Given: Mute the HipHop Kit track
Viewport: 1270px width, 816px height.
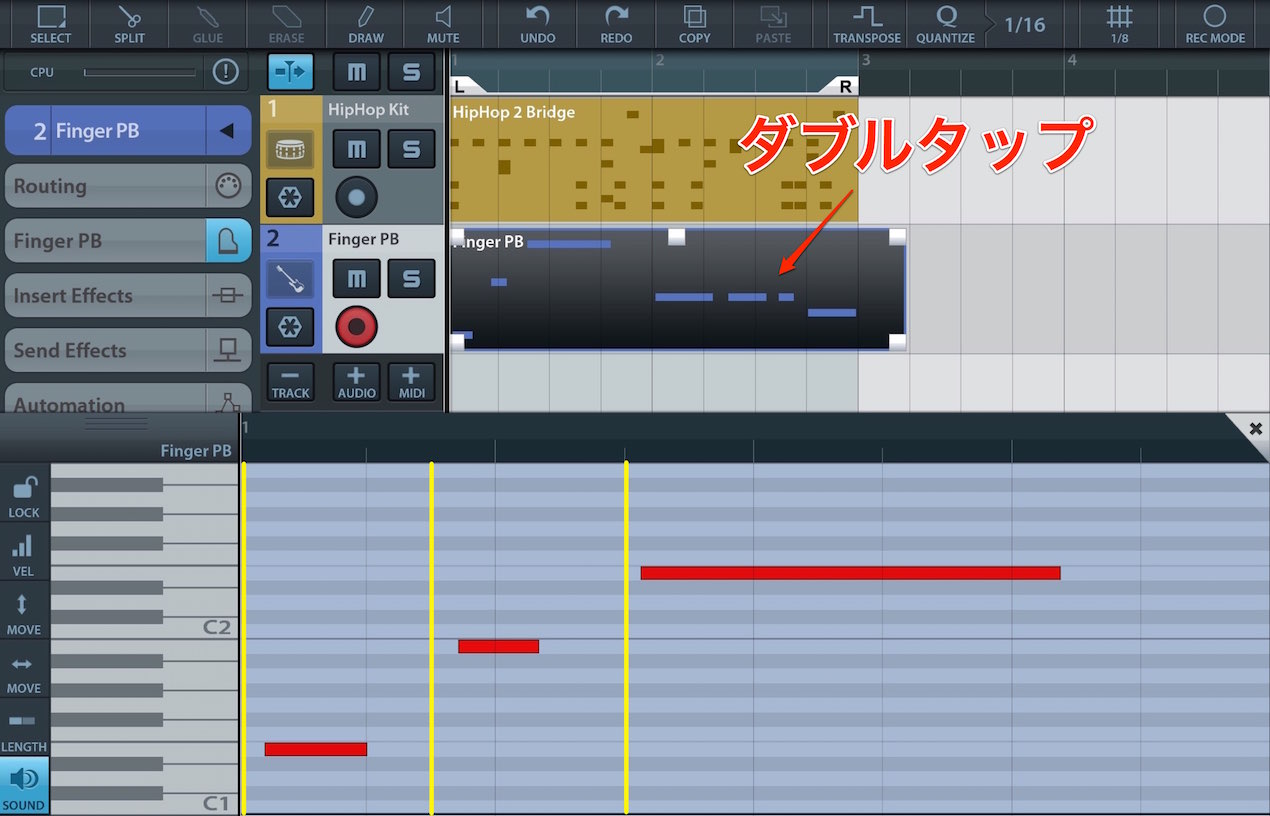Looking at the screenshot, I should [x=357, y=150].
